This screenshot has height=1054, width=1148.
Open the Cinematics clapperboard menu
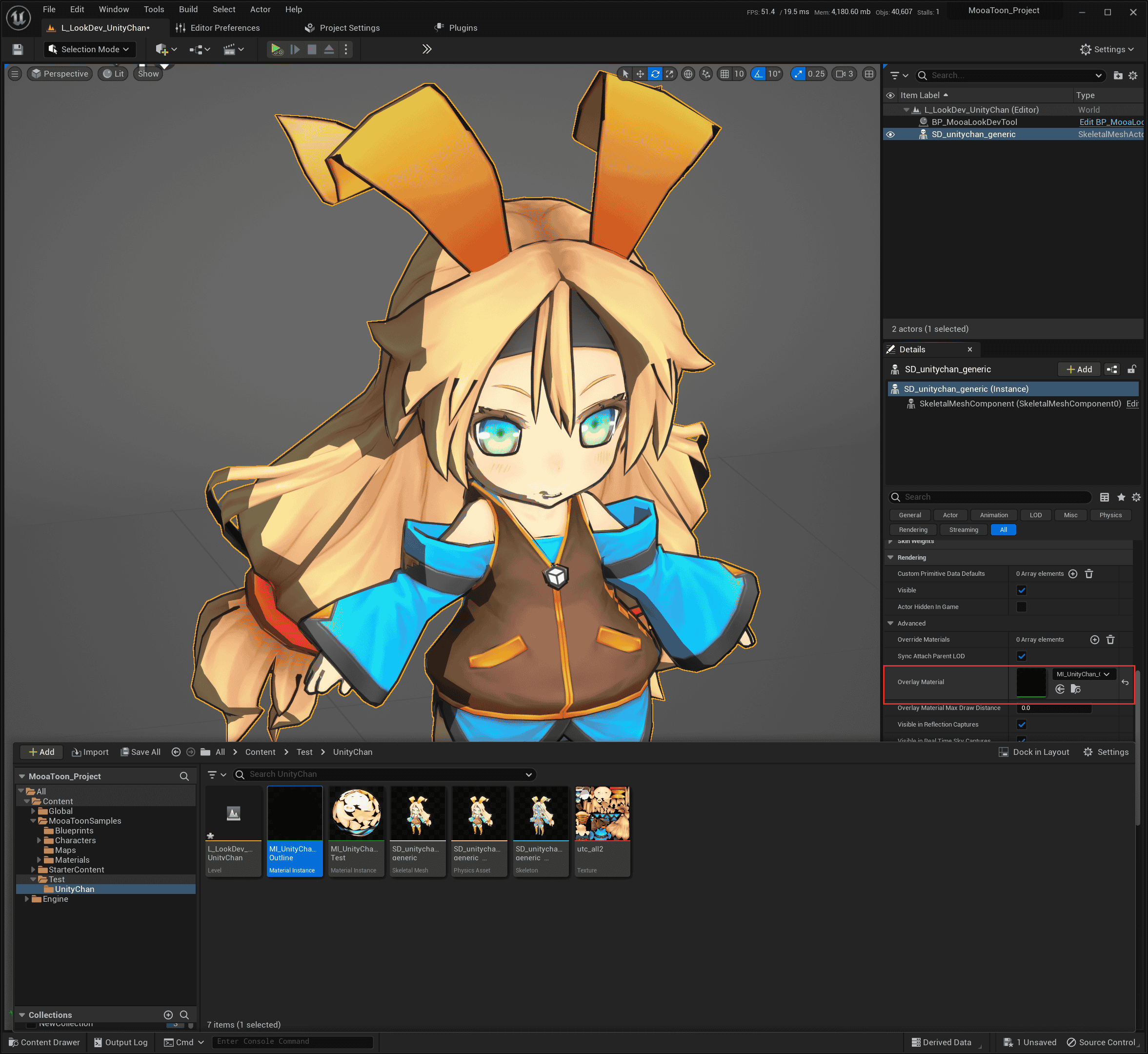point(233,50)
